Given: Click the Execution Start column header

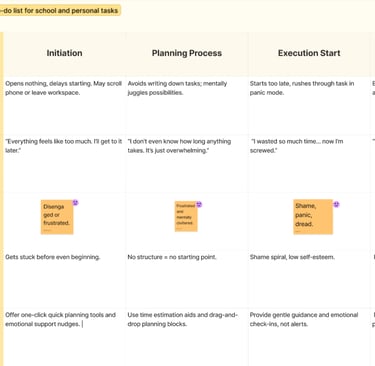Looking at the screenshot, I should tap(309, 53).
